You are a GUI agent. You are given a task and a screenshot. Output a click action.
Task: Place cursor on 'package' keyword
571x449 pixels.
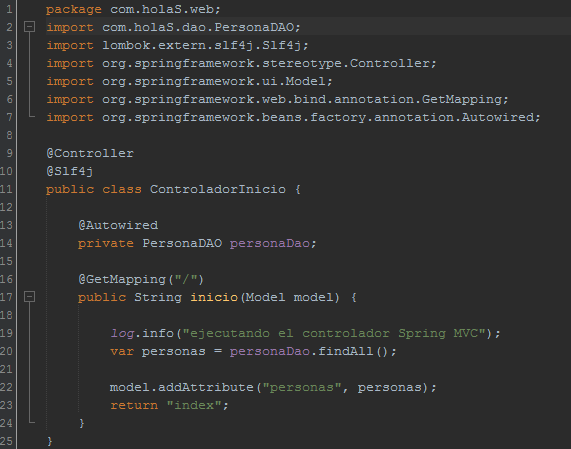74,10
